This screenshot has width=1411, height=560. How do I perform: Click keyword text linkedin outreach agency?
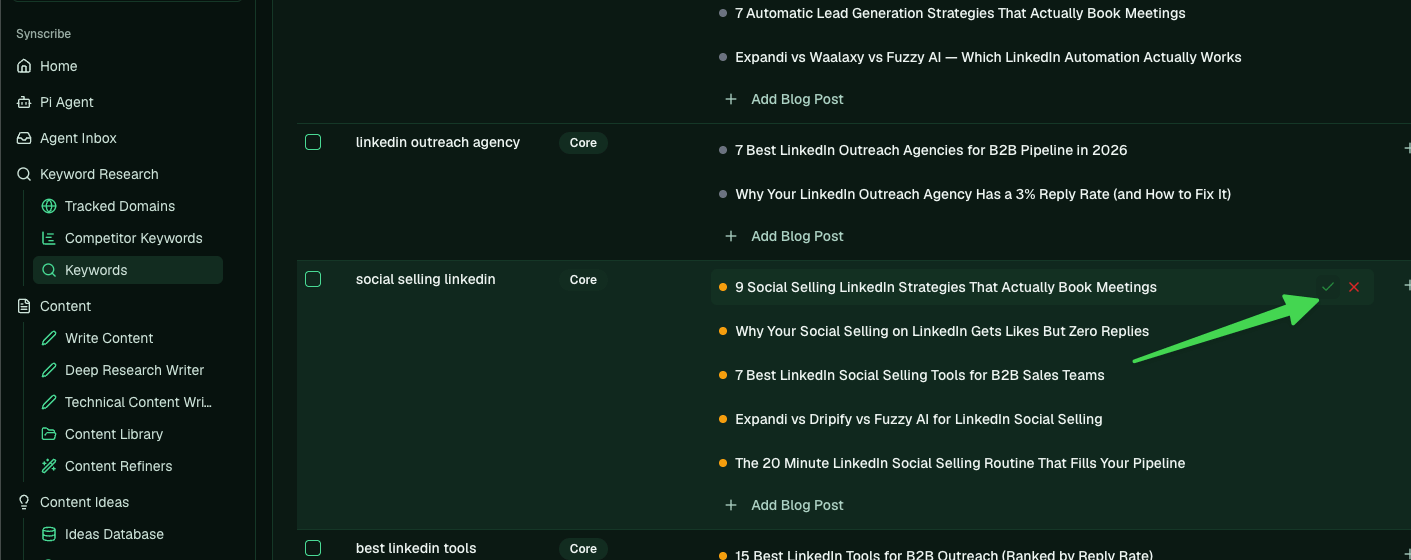[x=438, y=142]
